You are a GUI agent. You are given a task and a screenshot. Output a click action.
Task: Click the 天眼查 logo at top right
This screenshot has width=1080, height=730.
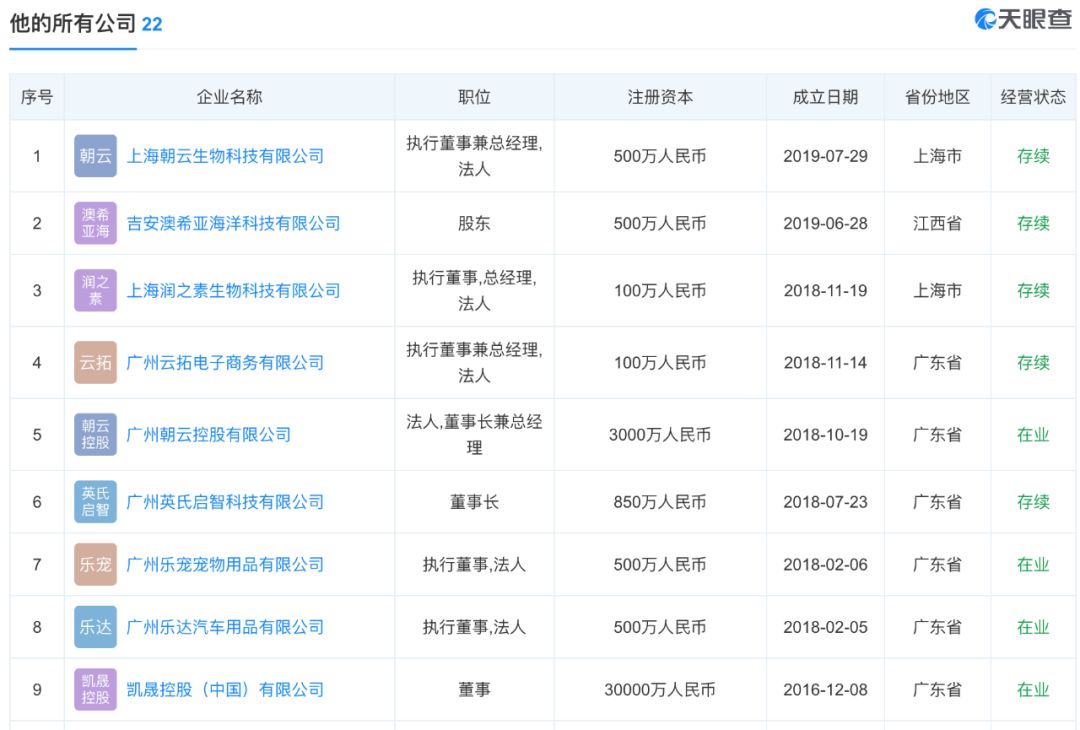tap(1023, 19)
